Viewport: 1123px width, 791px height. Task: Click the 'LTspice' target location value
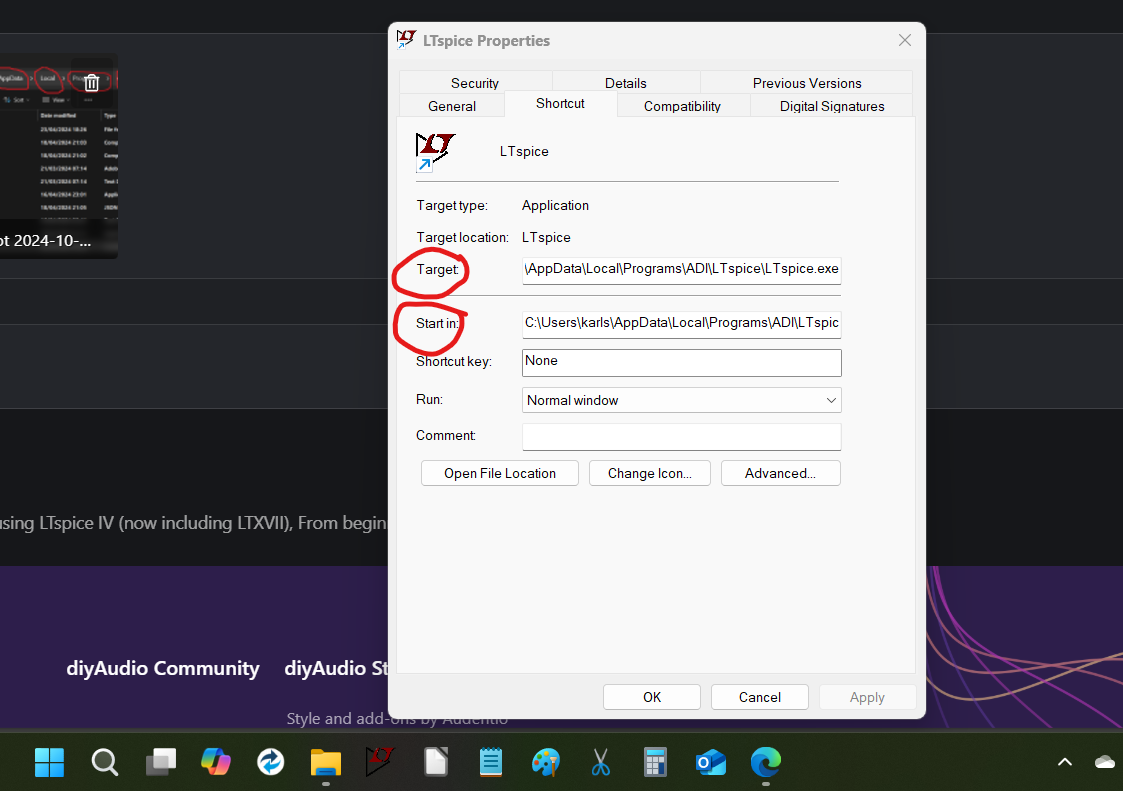[x=546, y=237]
